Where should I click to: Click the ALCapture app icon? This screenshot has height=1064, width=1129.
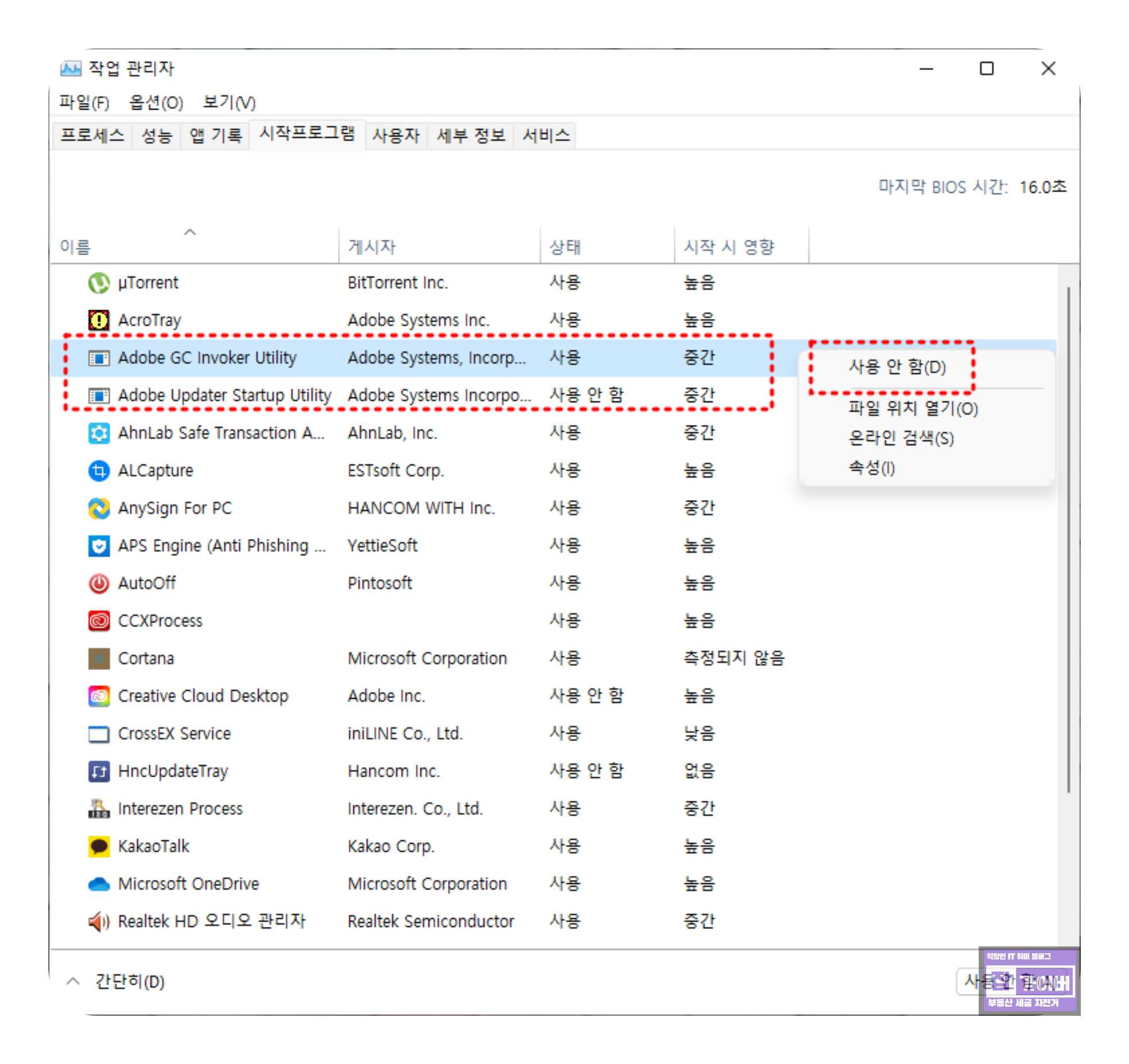point(99,471)
